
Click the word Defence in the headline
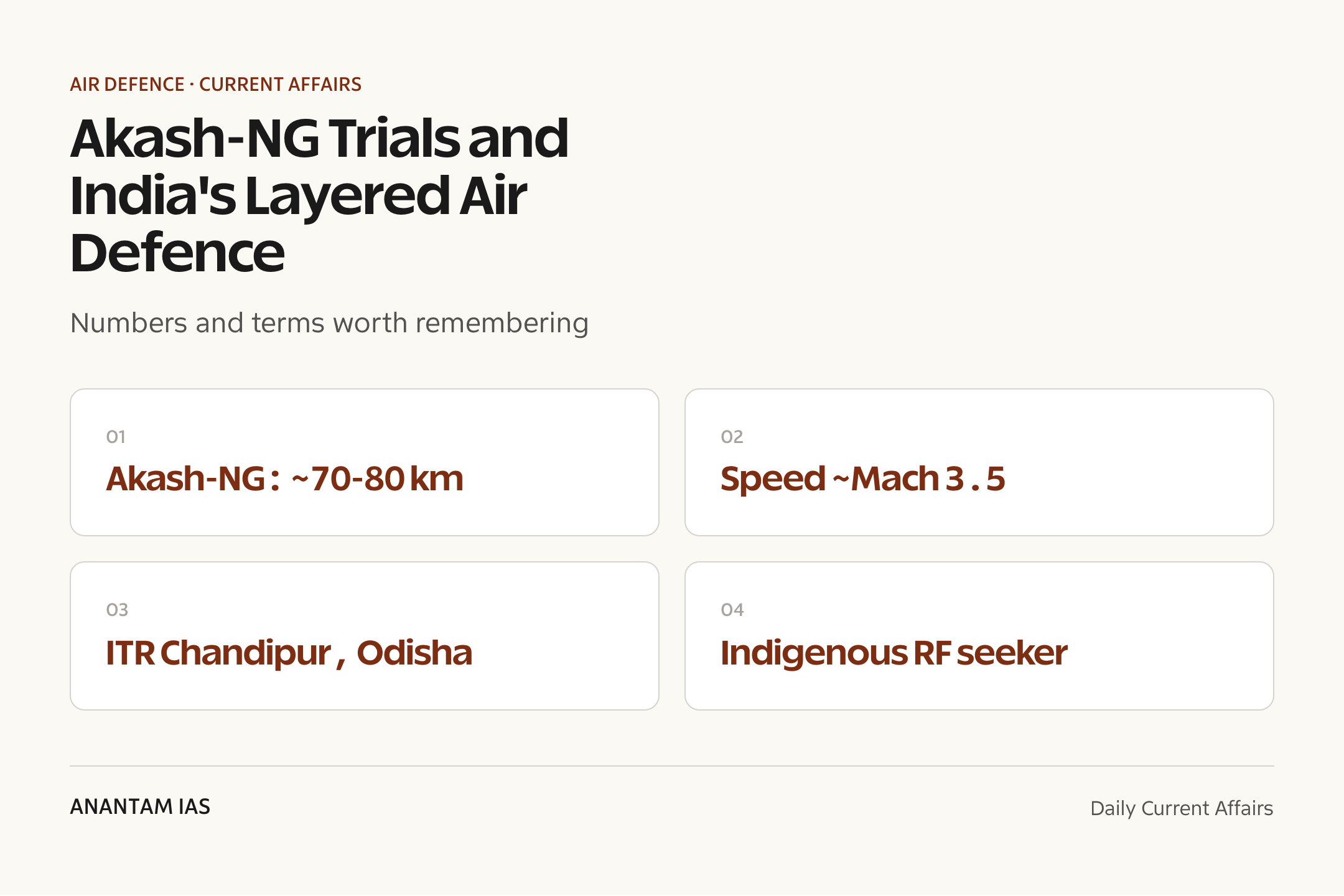(x=177, y=253)
